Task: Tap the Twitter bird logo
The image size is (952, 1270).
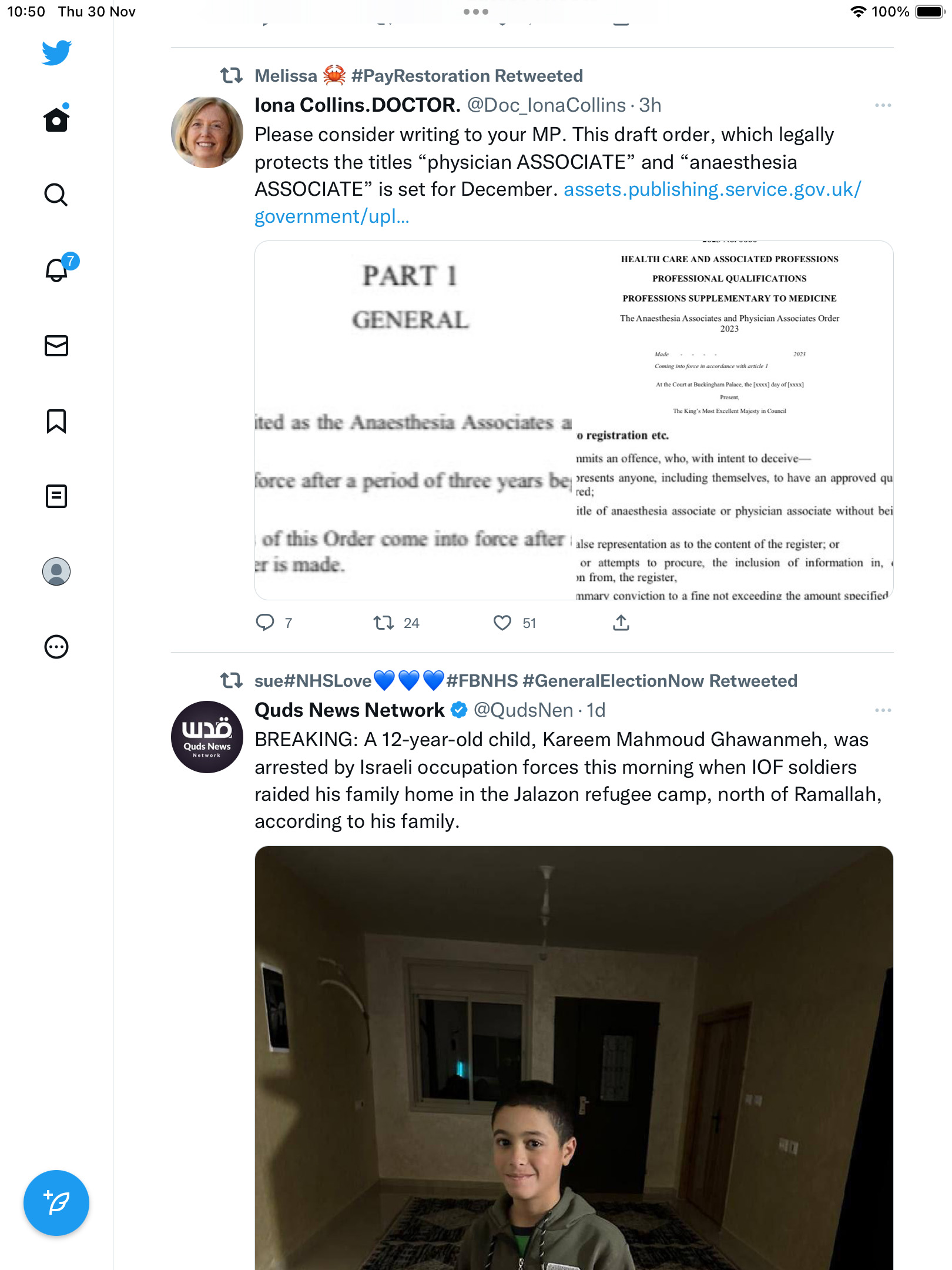Action: pyautogui.click(x=56, y=53)
